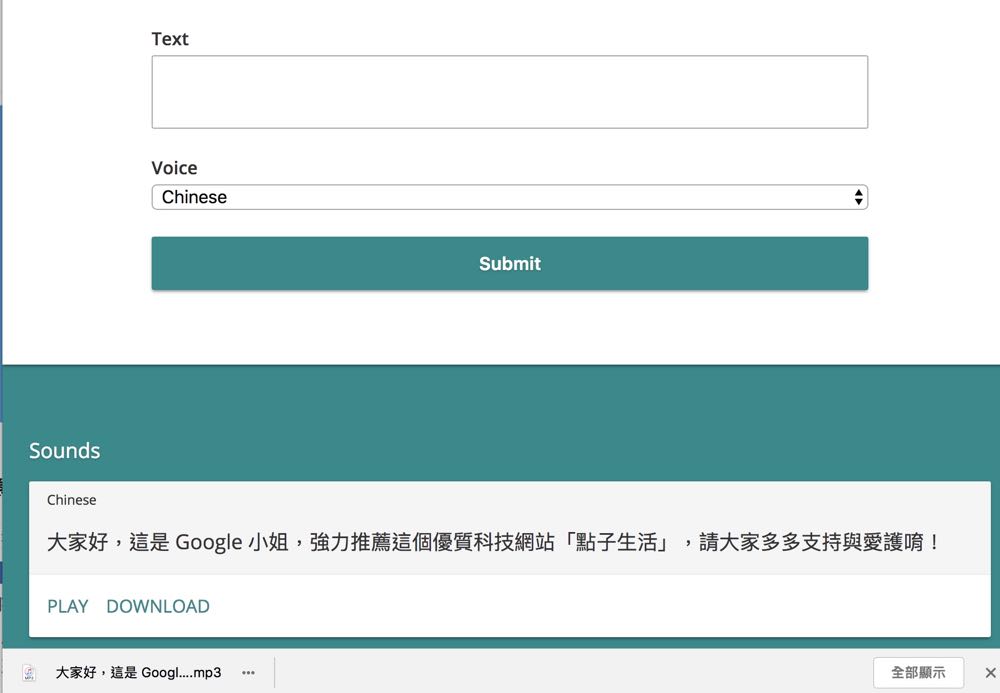Click inside the Text input box

(509, 92)
